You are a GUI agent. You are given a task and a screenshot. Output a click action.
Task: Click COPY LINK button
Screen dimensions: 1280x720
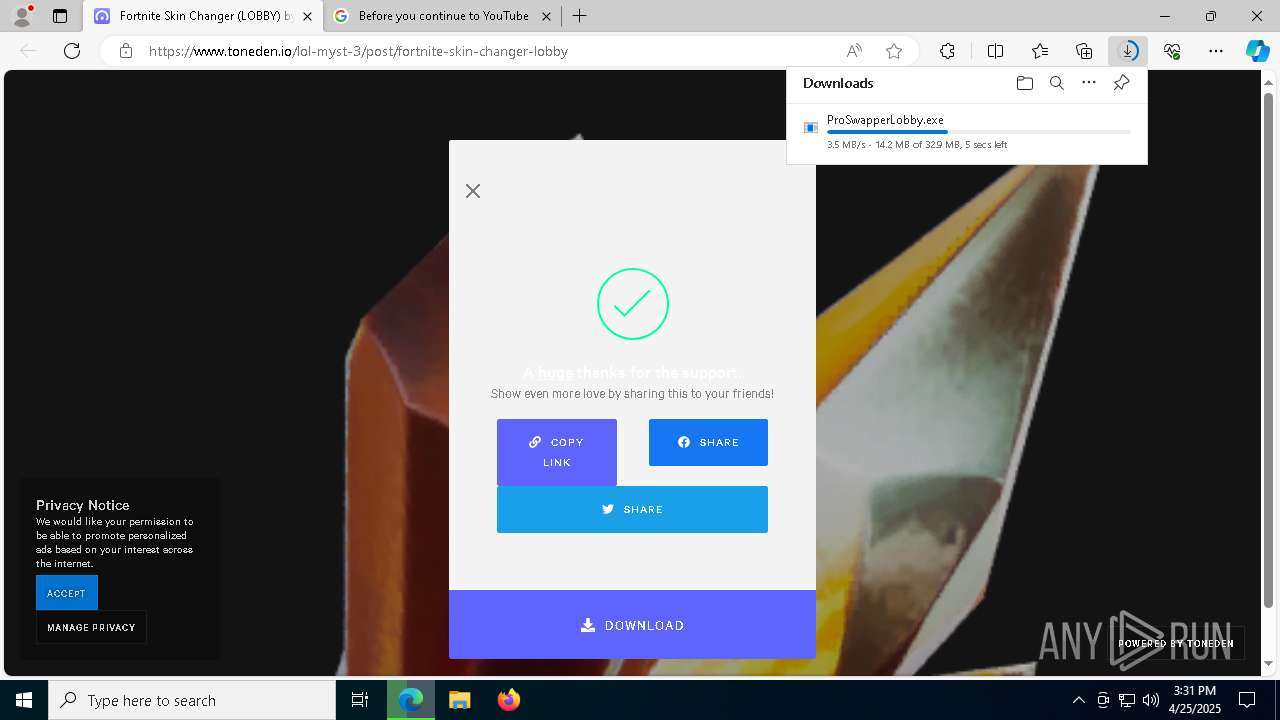(x=557, y=452)
